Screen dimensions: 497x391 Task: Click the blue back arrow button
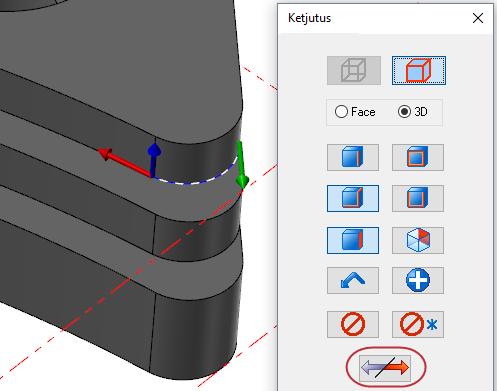pyautogui.click(x=353, y=280)
